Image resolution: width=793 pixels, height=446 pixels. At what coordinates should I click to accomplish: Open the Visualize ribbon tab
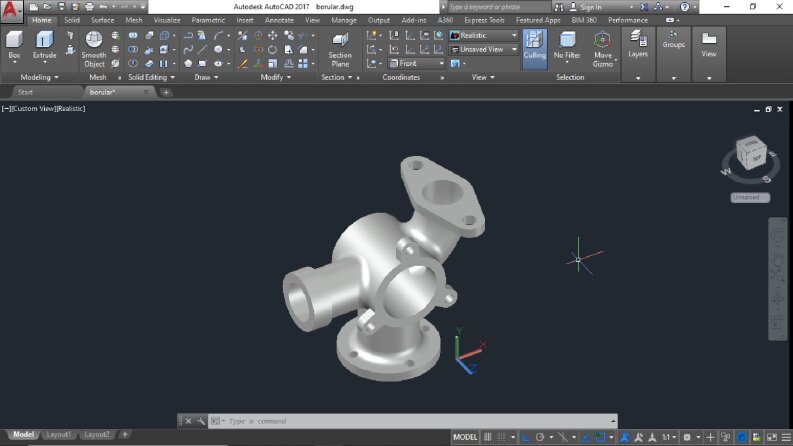[167, 20]
